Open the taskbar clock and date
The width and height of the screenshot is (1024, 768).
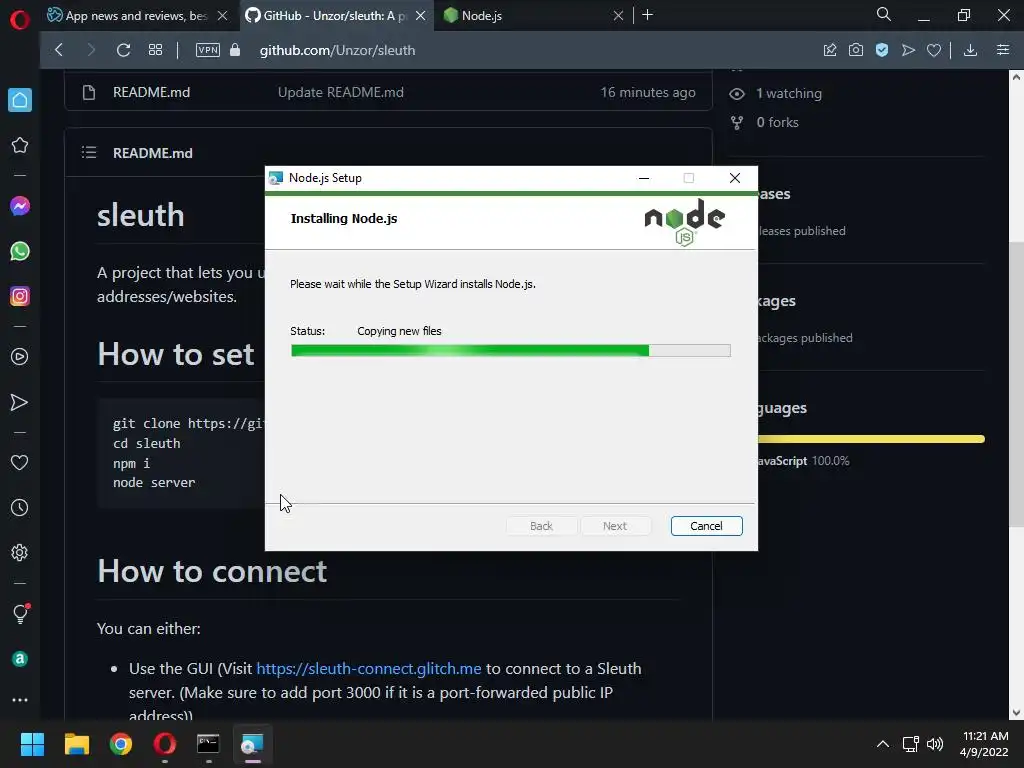(x=985, y=744)
